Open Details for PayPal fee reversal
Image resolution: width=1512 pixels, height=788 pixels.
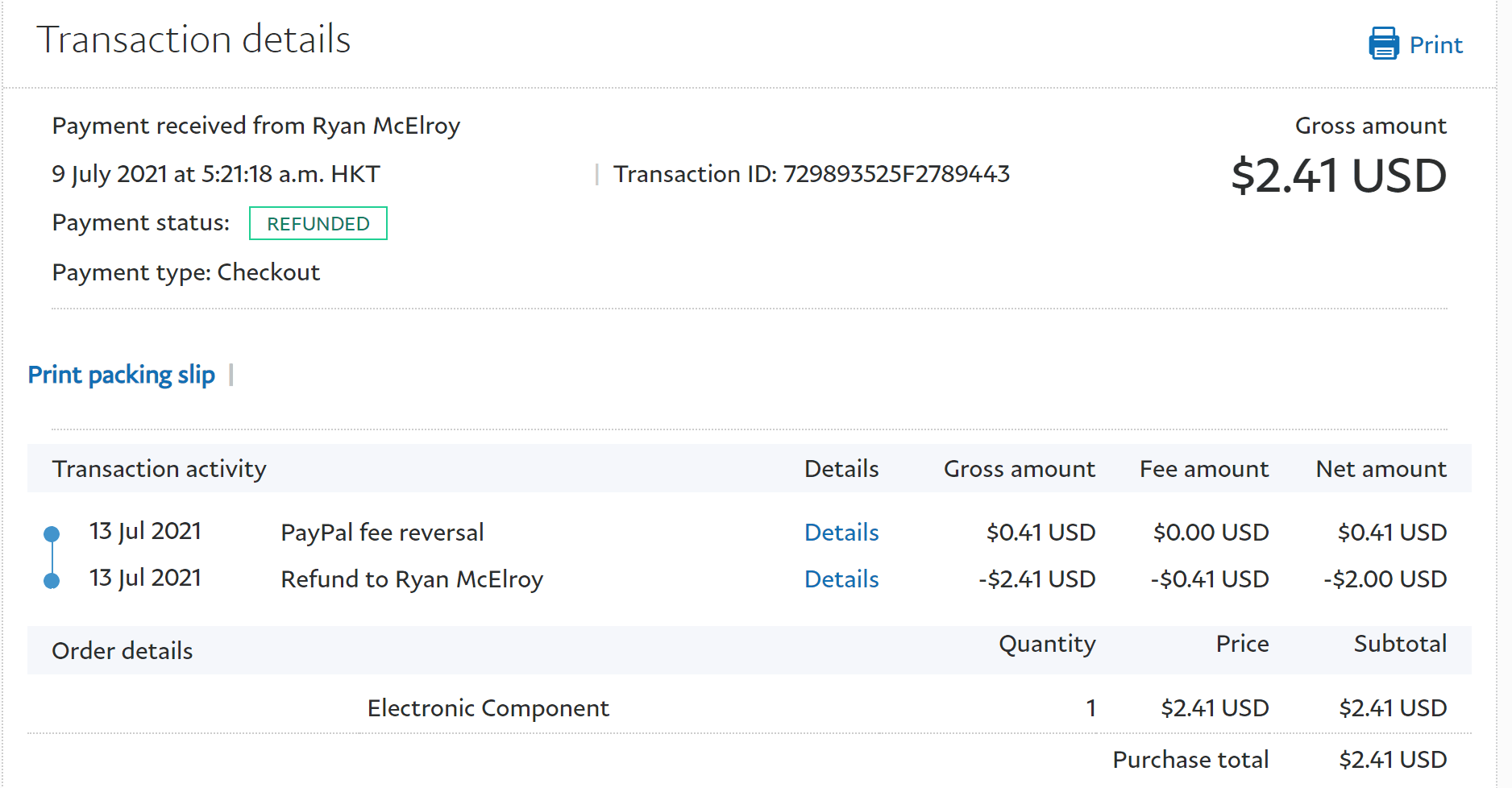tap(841, 533)
